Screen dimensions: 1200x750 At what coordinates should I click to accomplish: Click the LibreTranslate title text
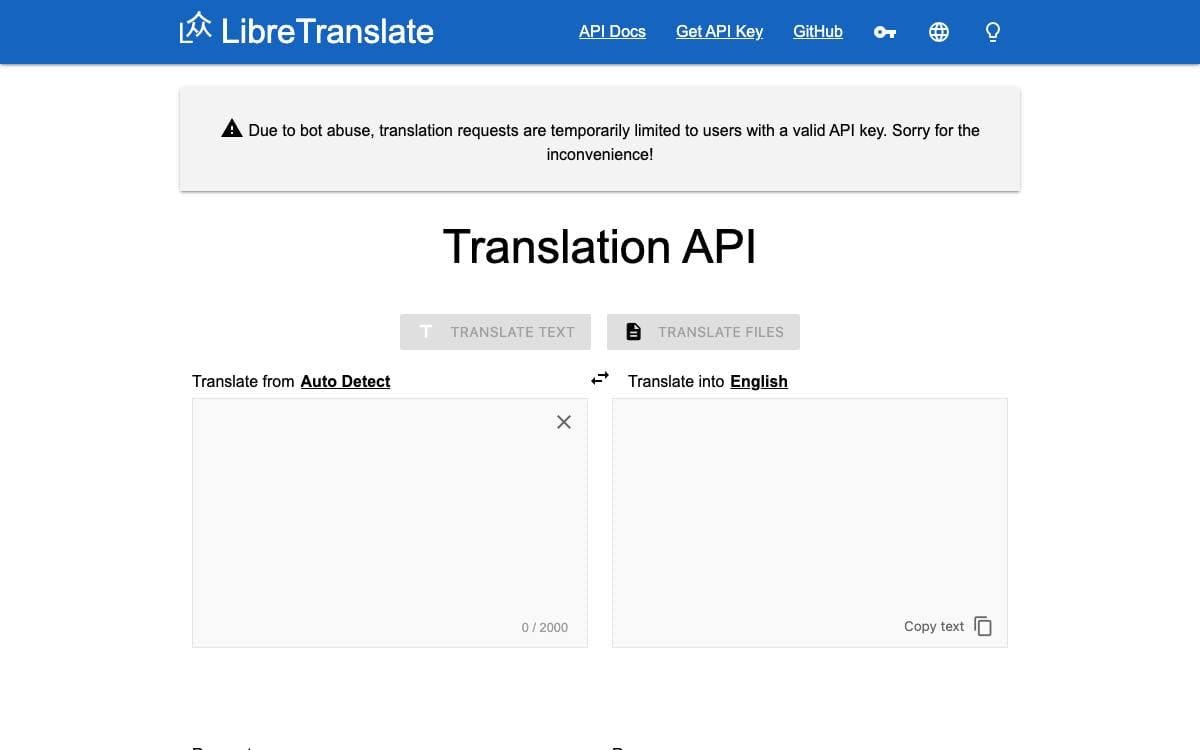(327, 31)
